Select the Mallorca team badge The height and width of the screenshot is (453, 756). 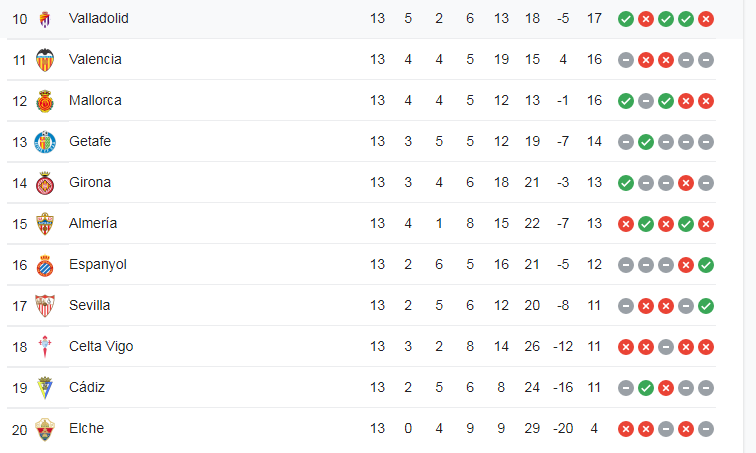coord(45,101)
